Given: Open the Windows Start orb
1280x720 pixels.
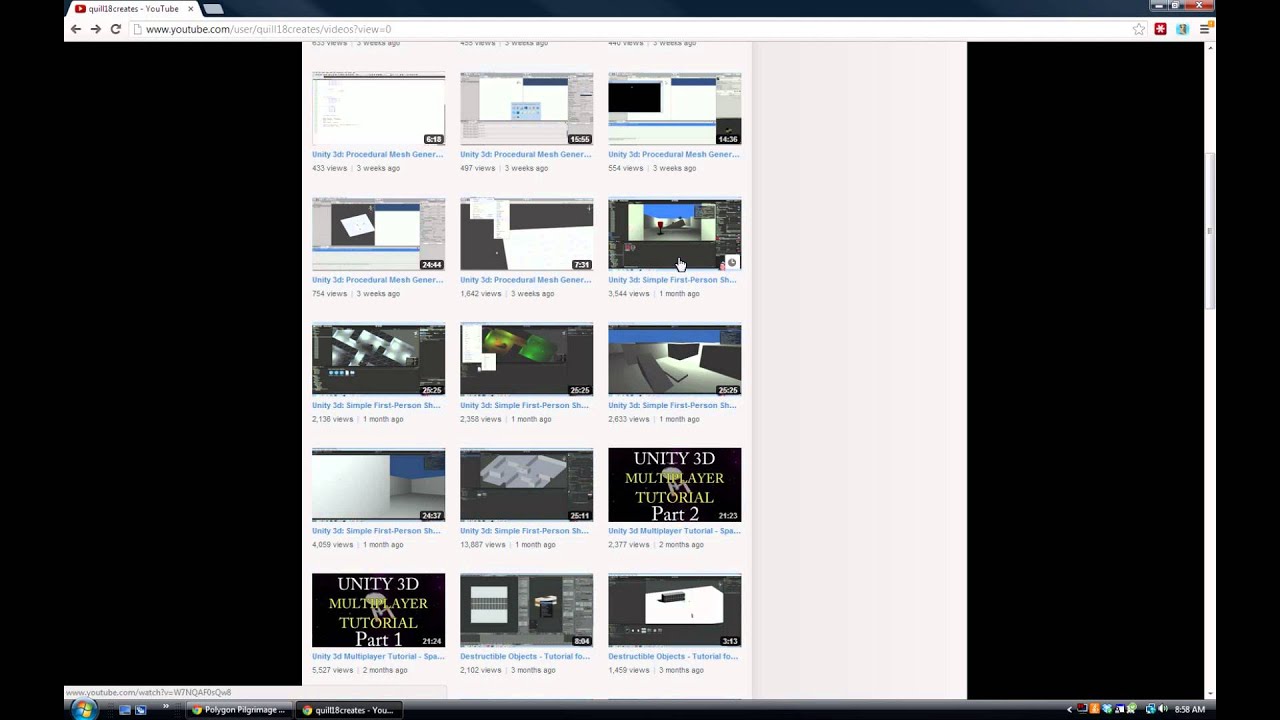Looking at the screenshot, I should (x=84, y=709).
